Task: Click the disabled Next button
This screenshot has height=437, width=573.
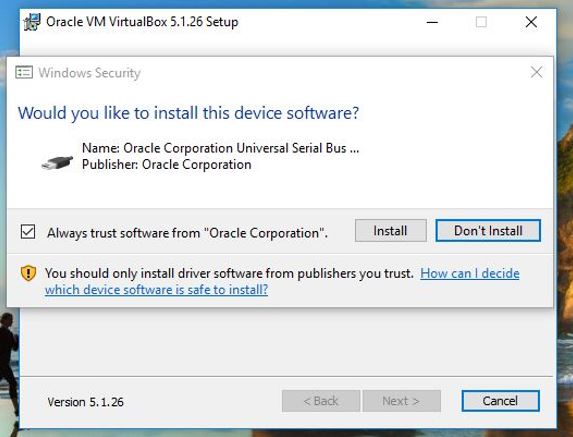Action: [x=401, y=401]
